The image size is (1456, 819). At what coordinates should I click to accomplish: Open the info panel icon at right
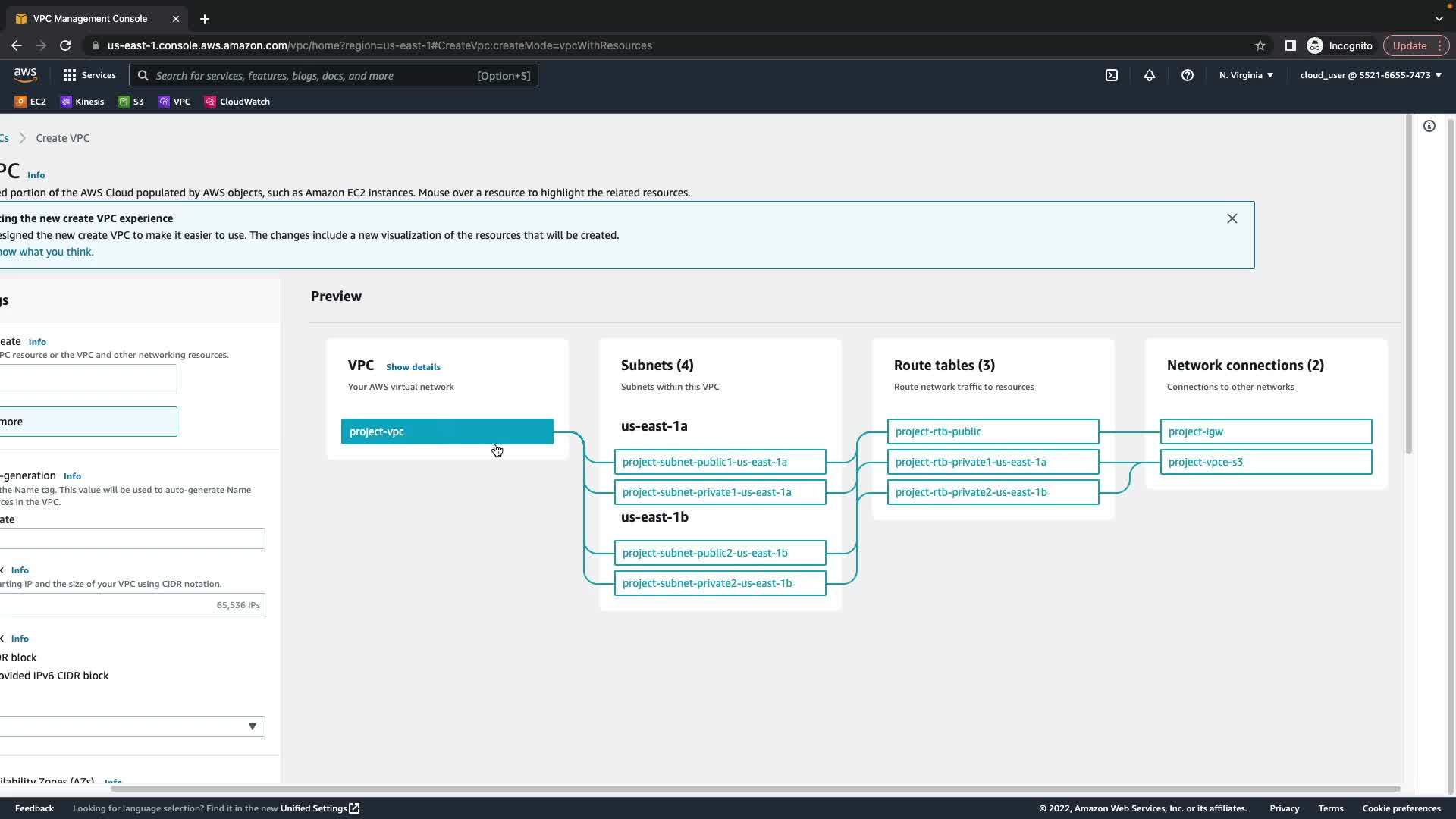point(1429,126)
